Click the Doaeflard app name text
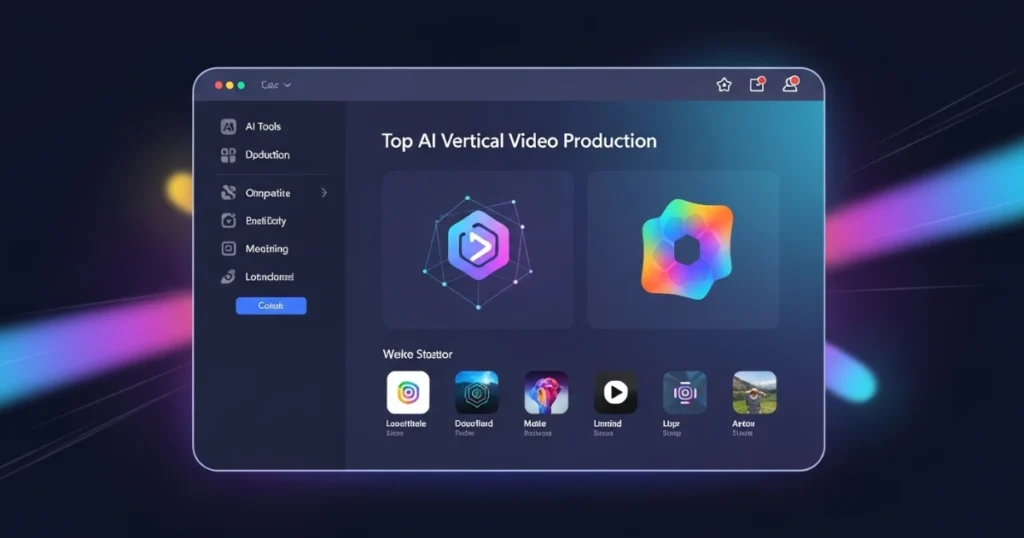This screenshot has width=1024, height=538. (x=473, y=424)
